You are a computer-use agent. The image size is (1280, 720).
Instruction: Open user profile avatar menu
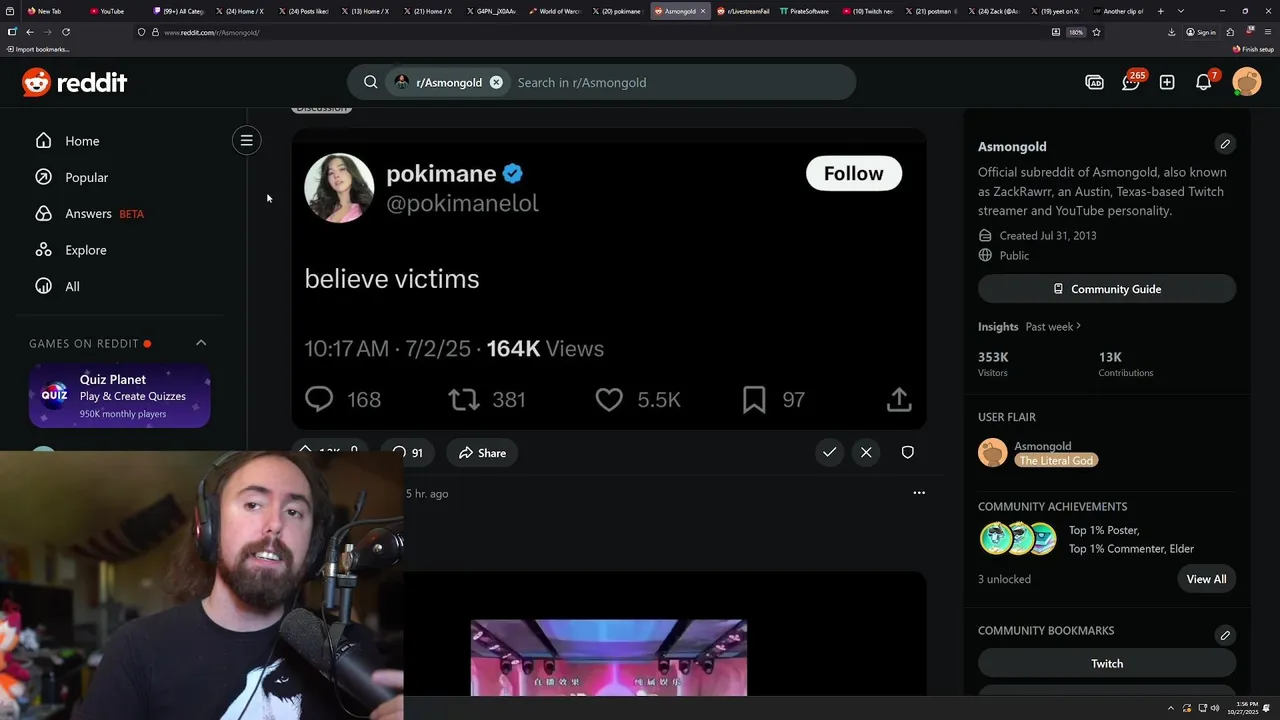pos(1247,82)
